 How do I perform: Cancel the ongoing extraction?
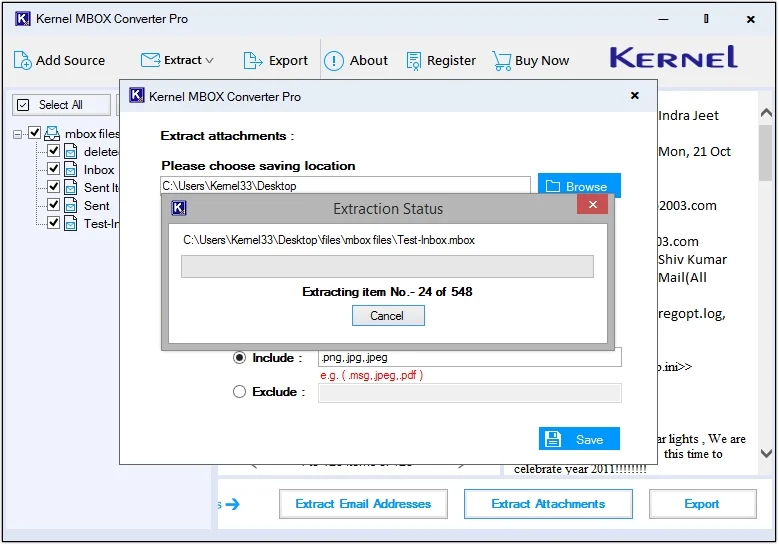pyautogui.click(x=388, y=315)
